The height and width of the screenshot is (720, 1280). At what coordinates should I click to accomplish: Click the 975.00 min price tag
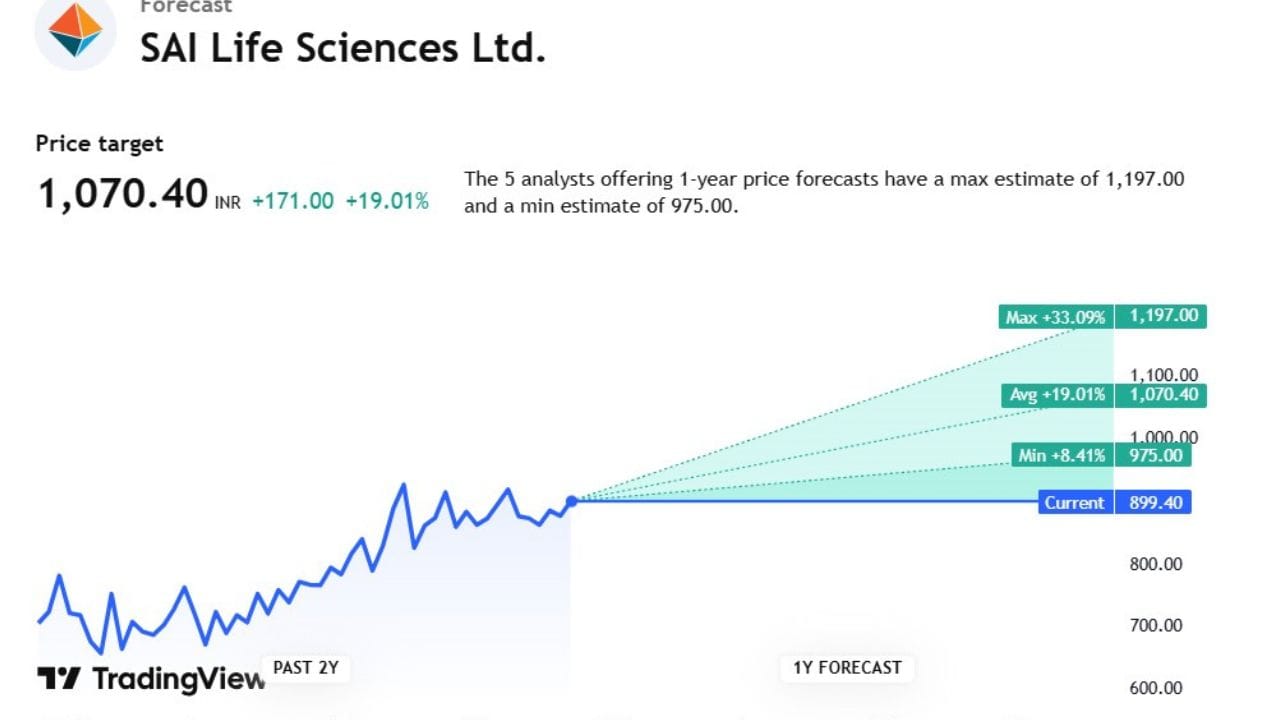point(1155,456)
